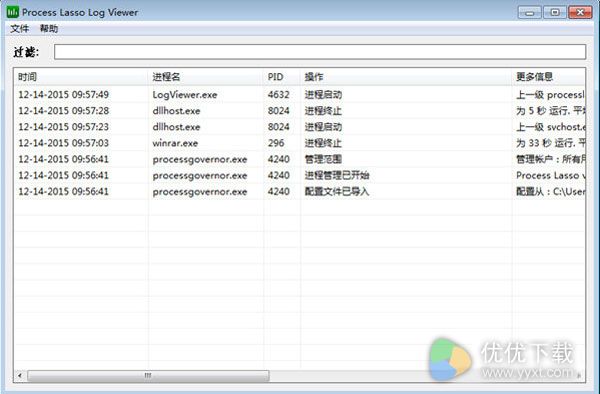Select the 为 5 秒 运行 info cell
The height and width of the screenshot is (394, 600).
550,111
